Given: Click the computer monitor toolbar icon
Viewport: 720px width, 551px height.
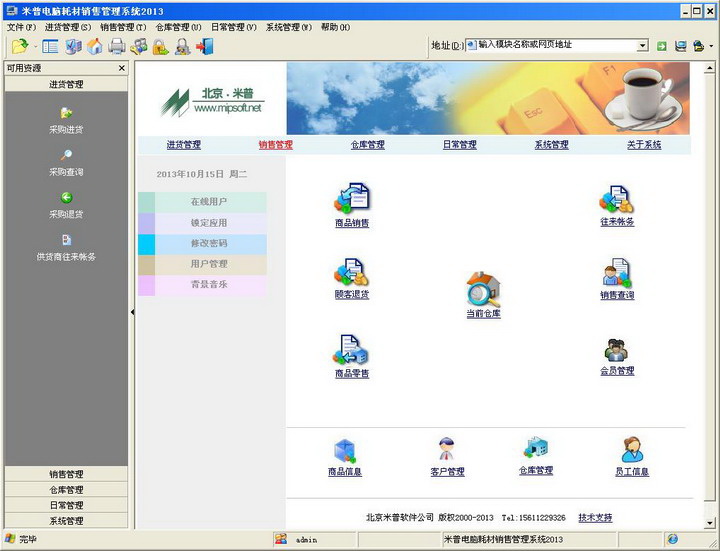Looking at the screenshot, I should tap(73, 46).
